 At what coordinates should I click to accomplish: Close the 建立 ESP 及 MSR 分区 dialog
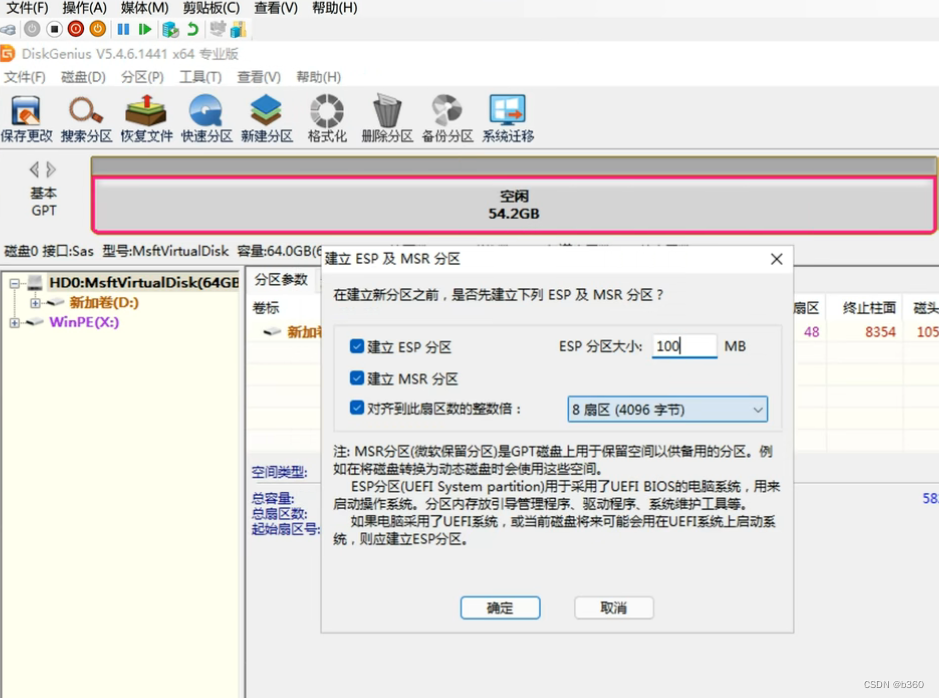(777, 259)
